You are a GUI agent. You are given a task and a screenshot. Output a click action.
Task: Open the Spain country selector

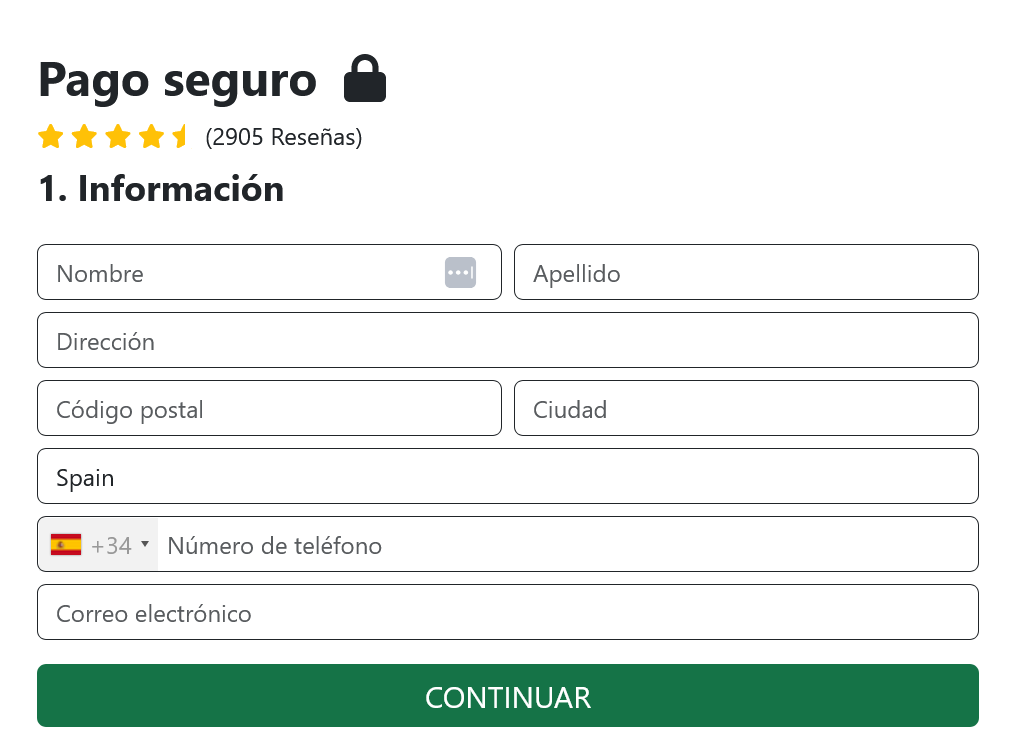pyautogui.click(x=508, y=477)
